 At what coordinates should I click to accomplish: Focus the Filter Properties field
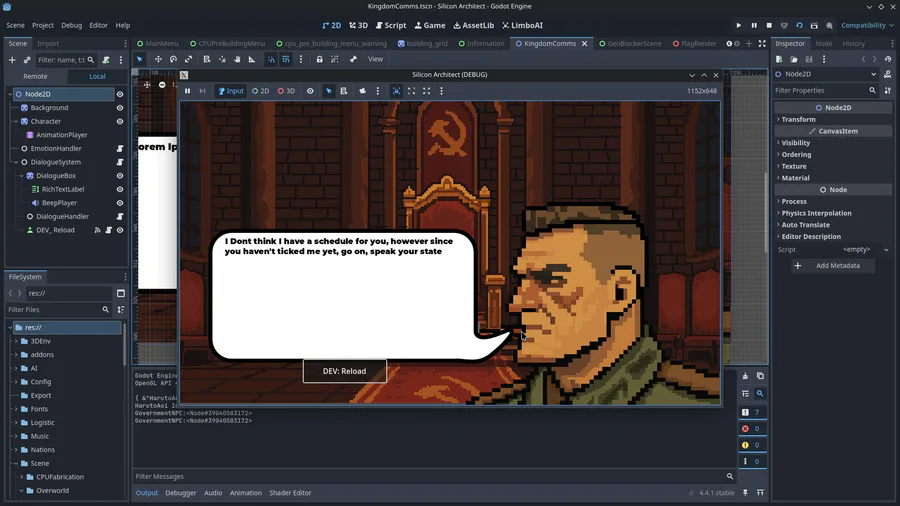[826, 91]
